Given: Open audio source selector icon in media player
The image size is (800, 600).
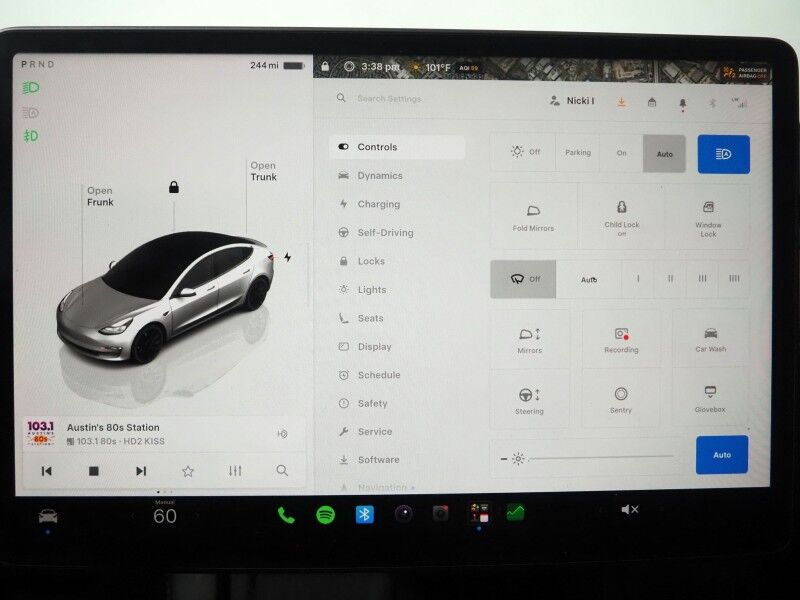Looking at the screenshot, I should click(282, 434).
